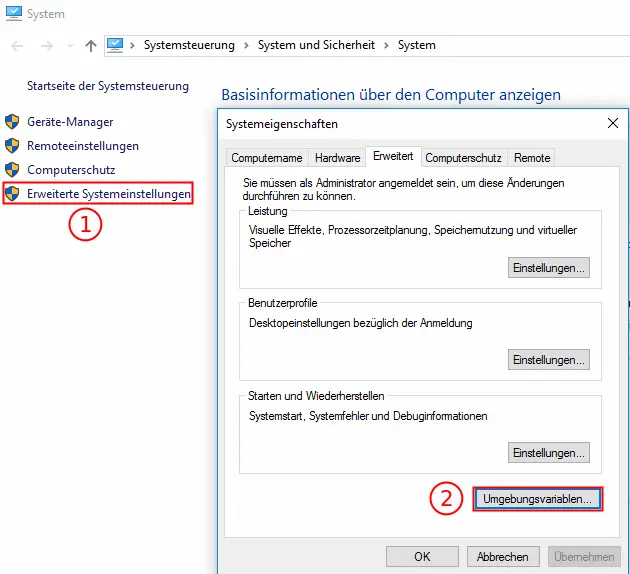
Task: Click the Systemeigenschaften dialog title
Action: pos(282,124)
